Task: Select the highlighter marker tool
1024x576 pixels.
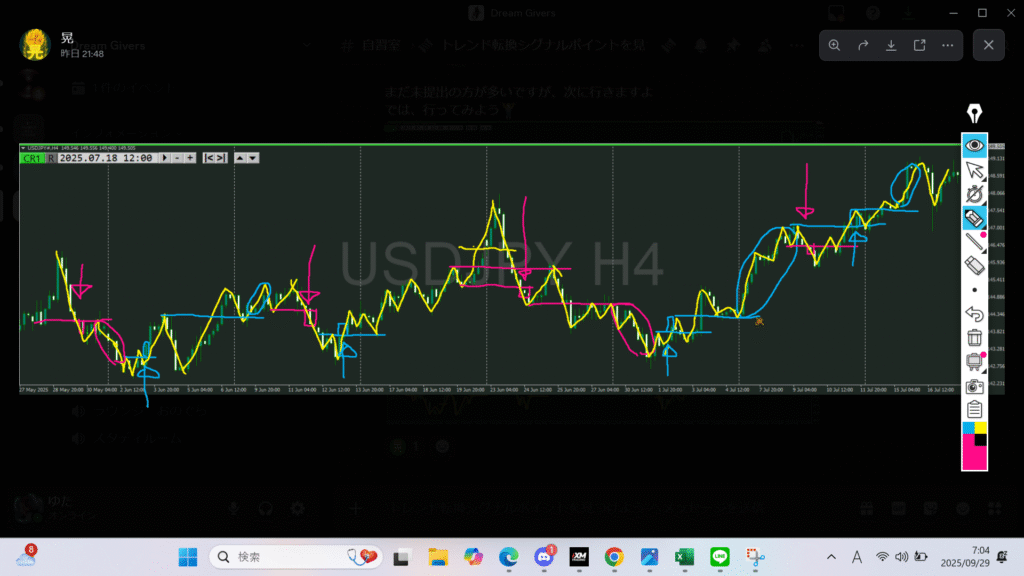Action: 974,217
